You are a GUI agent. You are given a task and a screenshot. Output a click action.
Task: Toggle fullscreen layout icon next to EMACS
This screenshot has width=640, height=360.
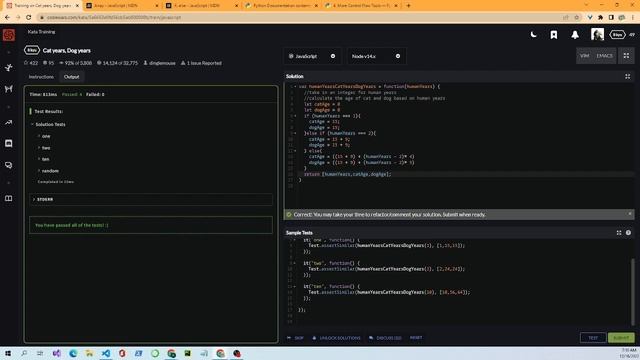pos(626,56)
